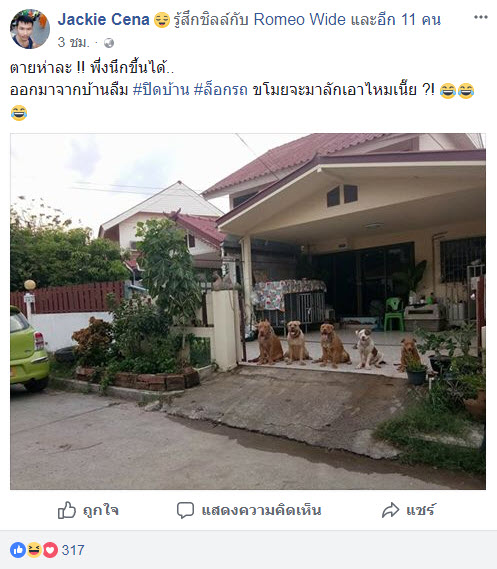Open the three-dots post options menu
This screenshot has height=569, width=497.
point(481,17)
